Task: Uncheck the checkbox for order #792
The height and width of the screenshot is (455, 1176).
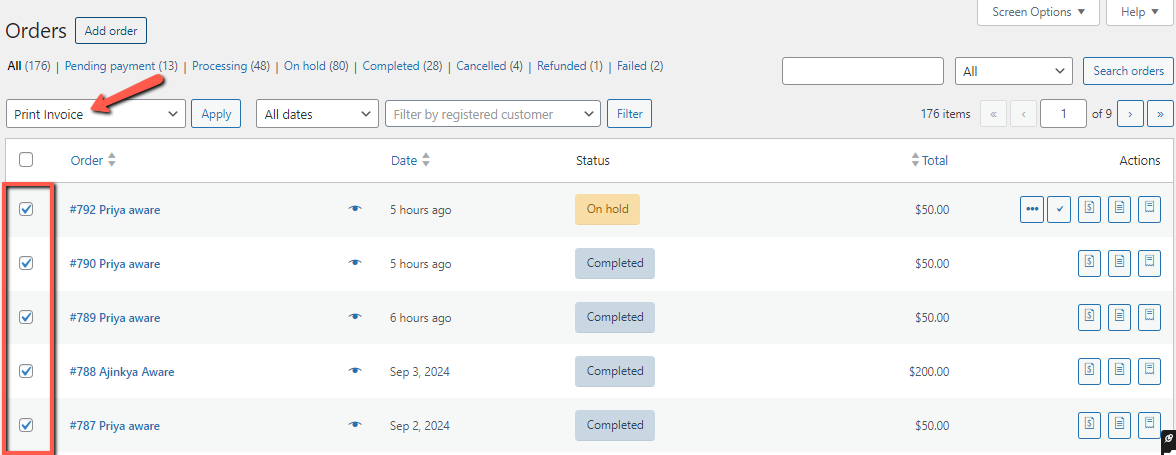Action: [x=26, y=209]
